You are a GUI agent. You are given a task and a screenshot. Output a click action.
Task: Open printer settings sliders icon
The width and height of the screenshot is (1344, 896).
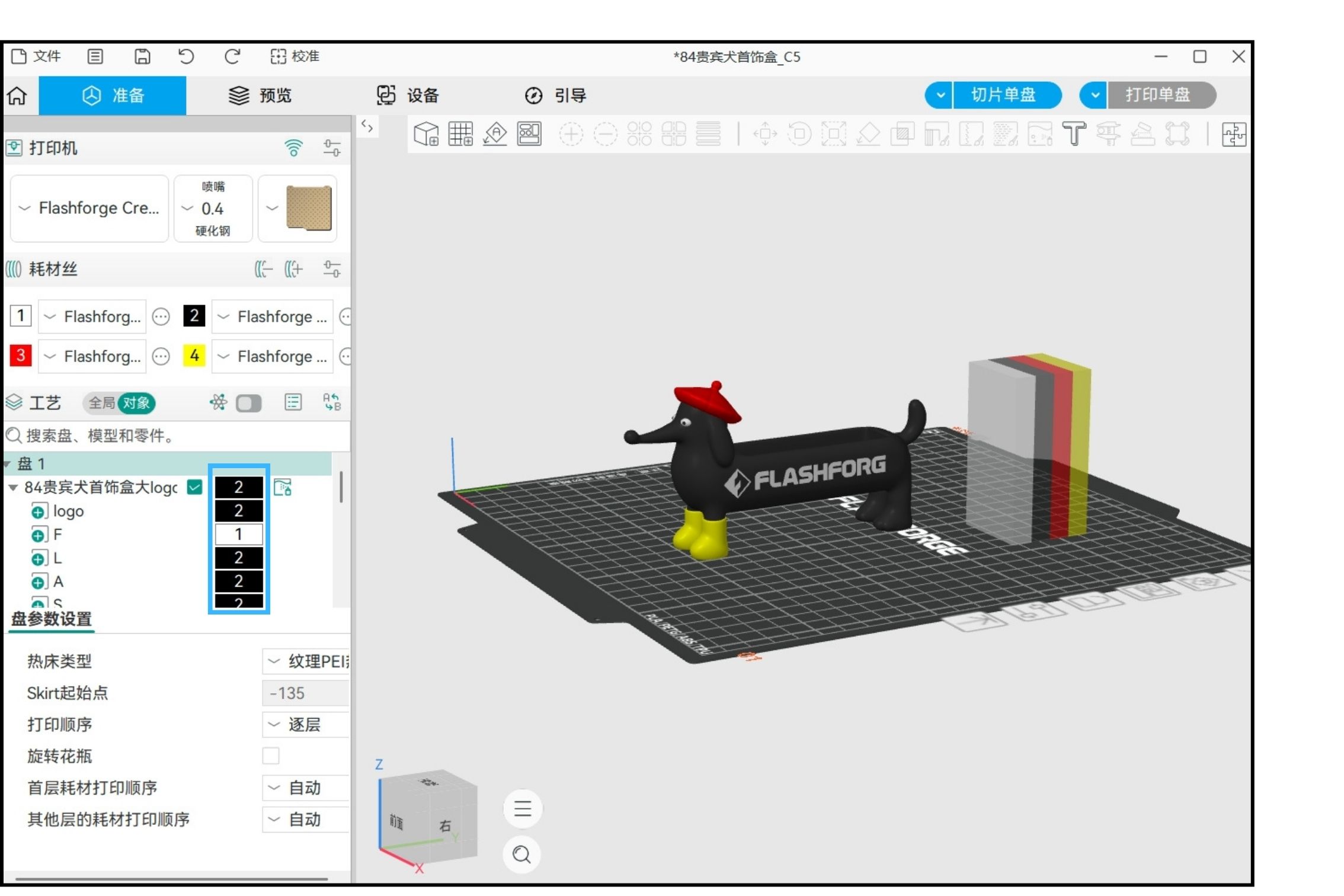[332, 148]
